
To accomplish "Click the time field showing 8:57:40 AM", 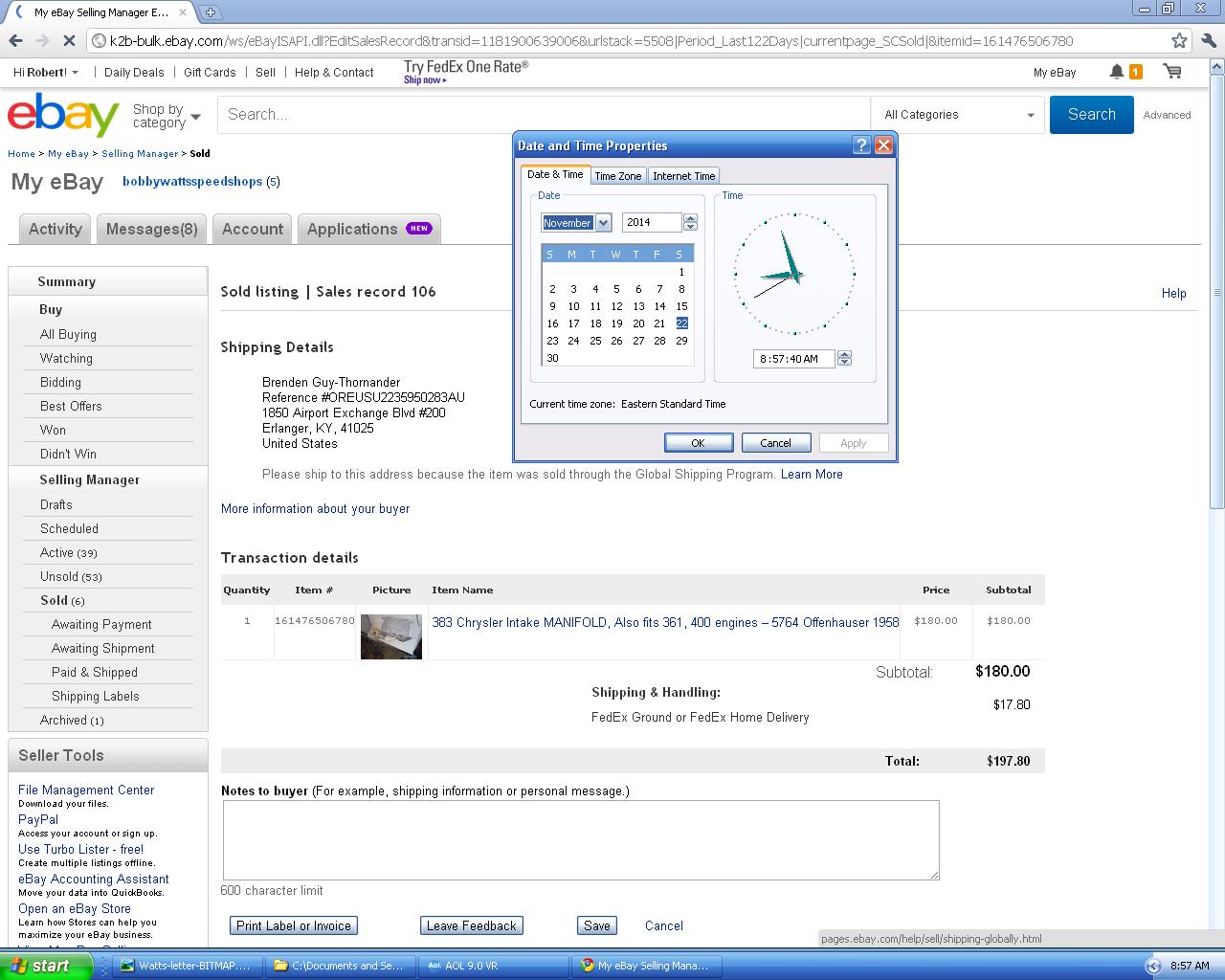I will [793, 359].
